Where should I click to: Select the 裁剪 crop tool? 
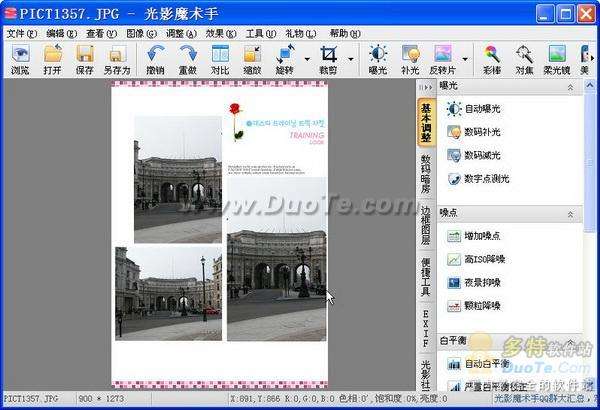(x=328, y=59)
